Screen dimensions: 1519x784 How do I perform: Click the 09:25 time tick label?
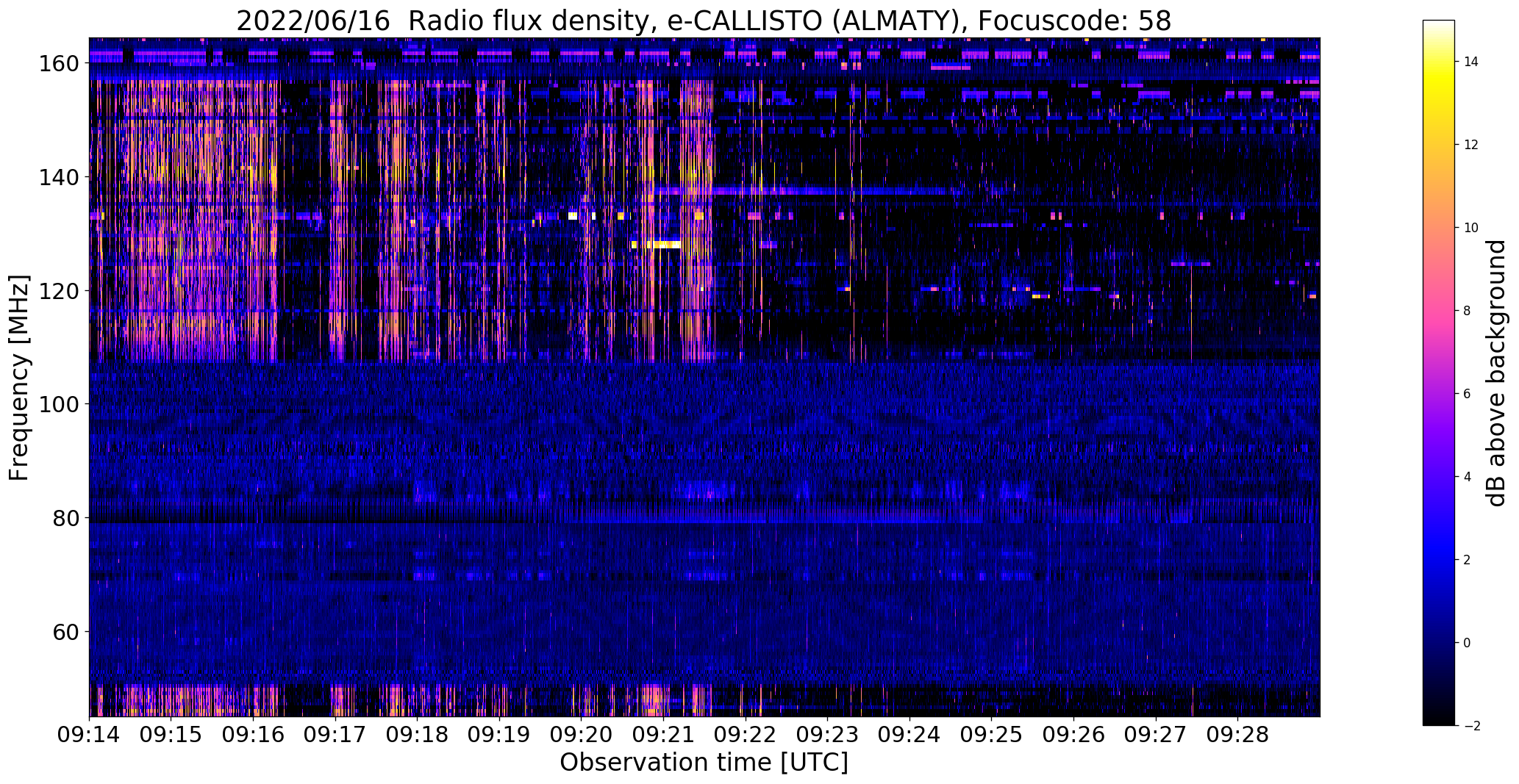tap(992, 735)
